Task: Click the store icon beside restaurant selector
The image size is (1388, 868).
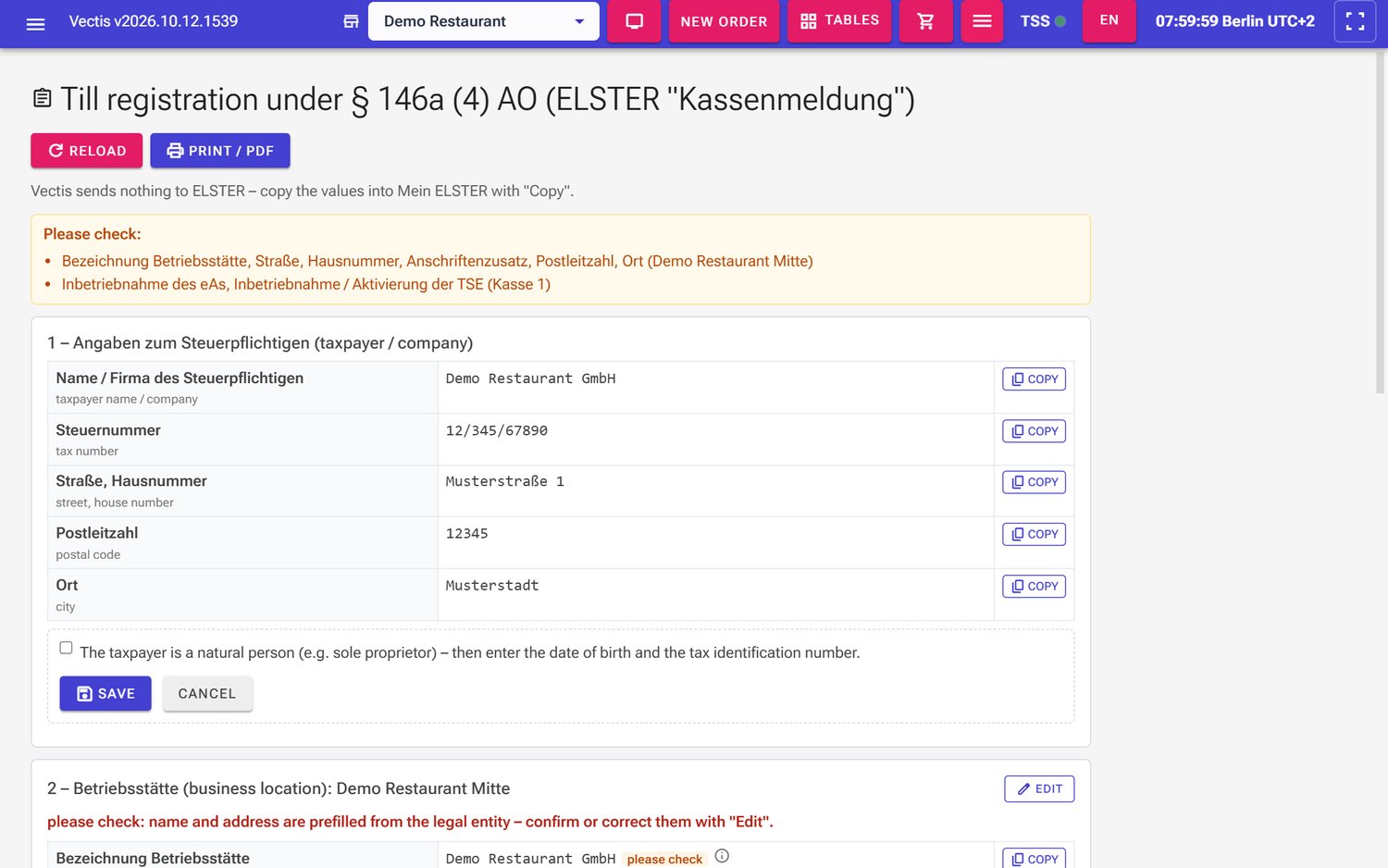Action: click(351, 21)
